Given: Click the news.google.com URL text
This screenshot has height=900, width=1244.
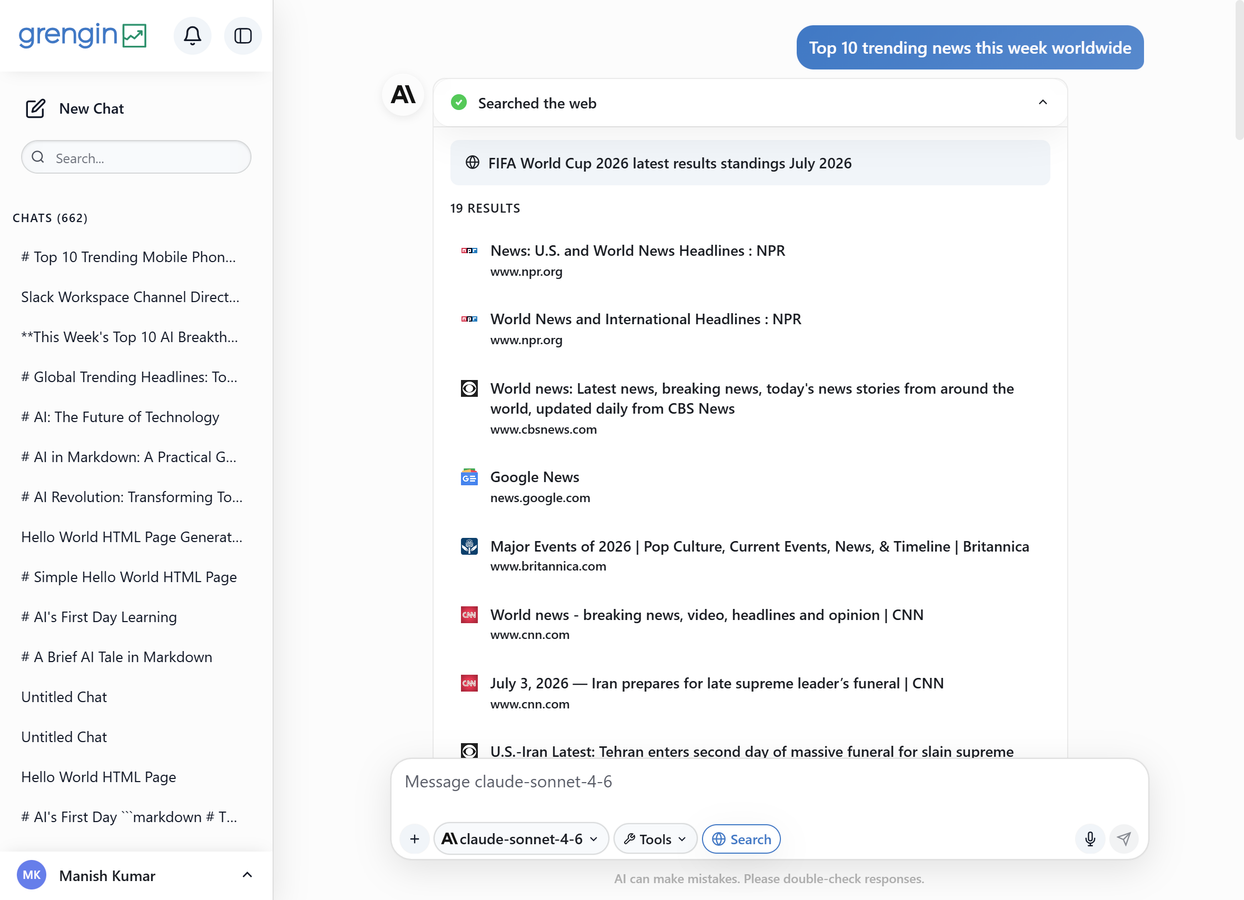Looking at the screenshot, I should [x=540, y=498].
